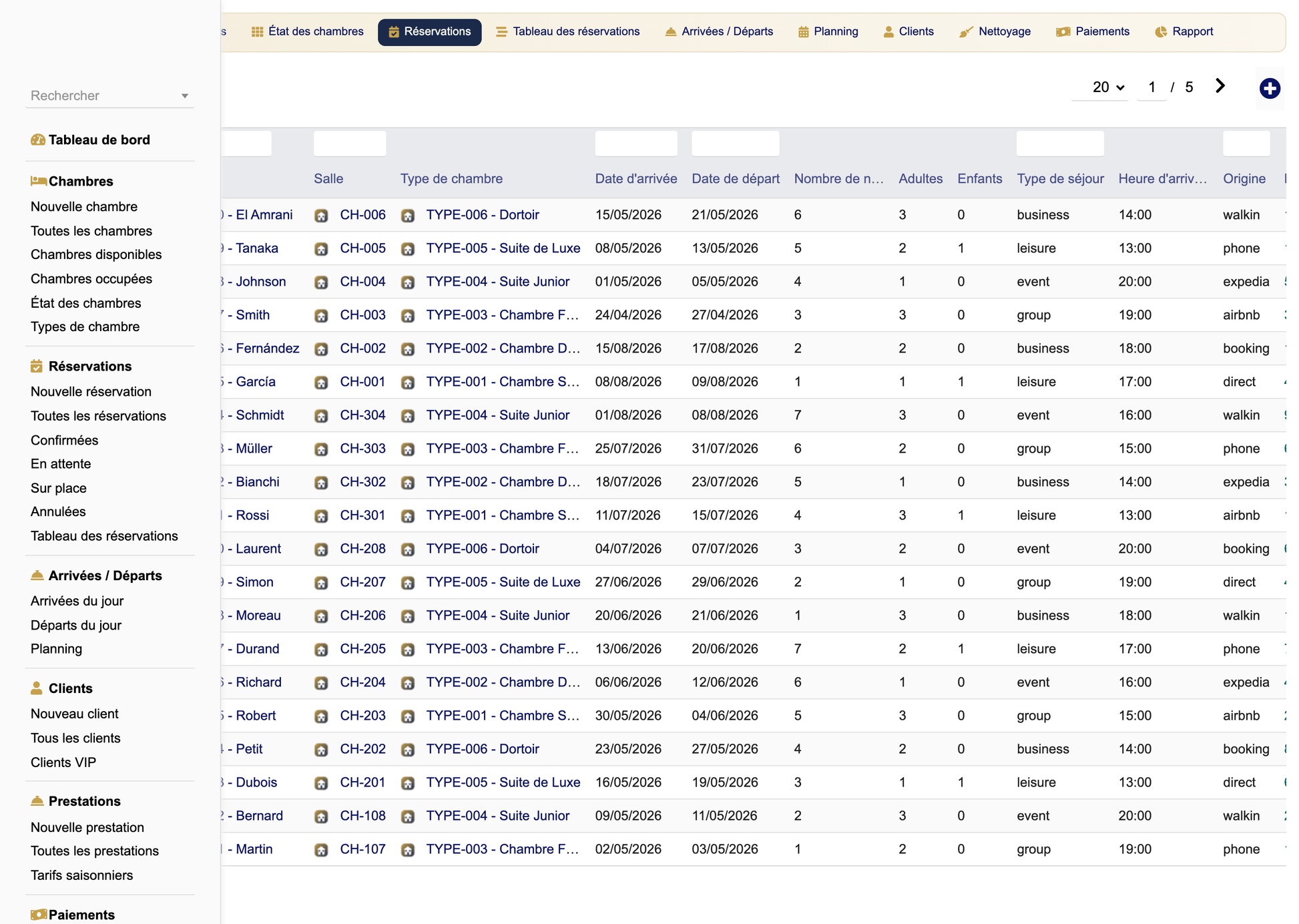
Task: Click room icon beside CH-107
Action: pyautogui.click(x=321, y=850)
